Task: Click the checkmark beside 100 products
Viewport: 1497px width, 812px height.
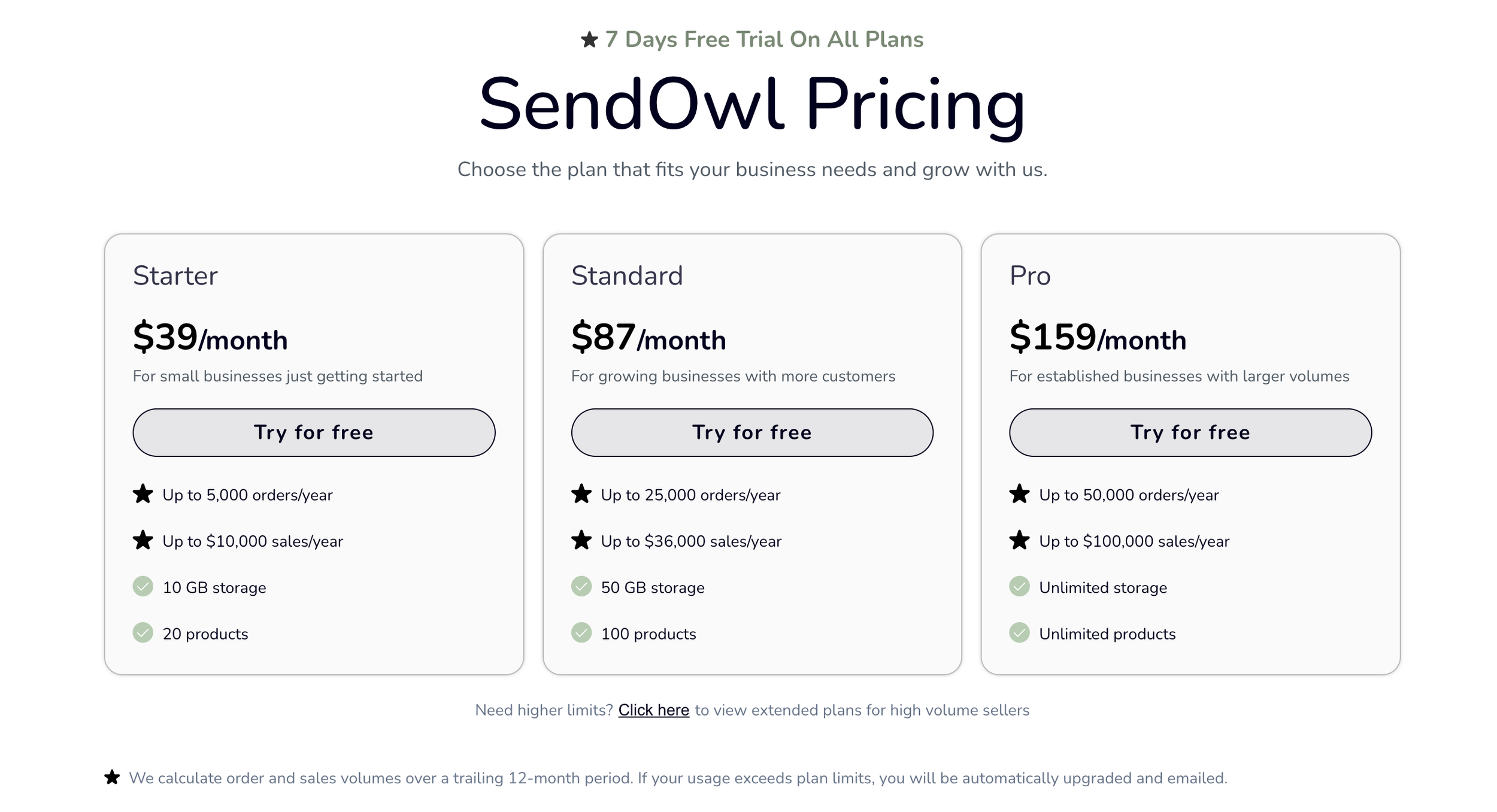Action: tap(581, 632)
